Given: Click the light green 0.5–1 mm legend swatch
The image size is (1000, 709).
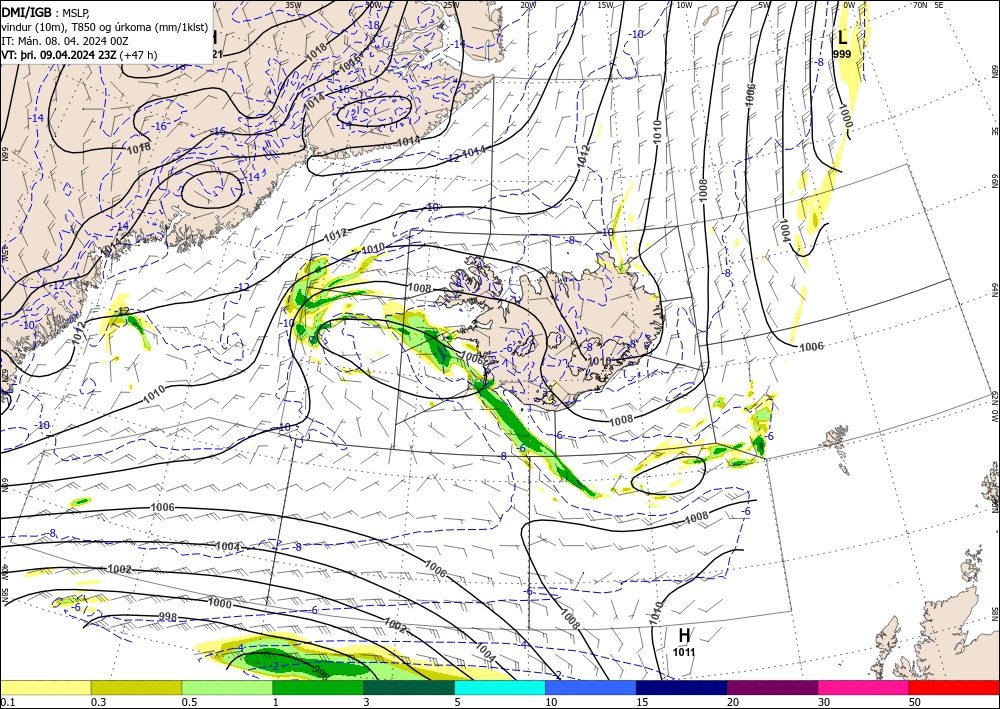Looking at the screenshot, I should click(227, 687).
